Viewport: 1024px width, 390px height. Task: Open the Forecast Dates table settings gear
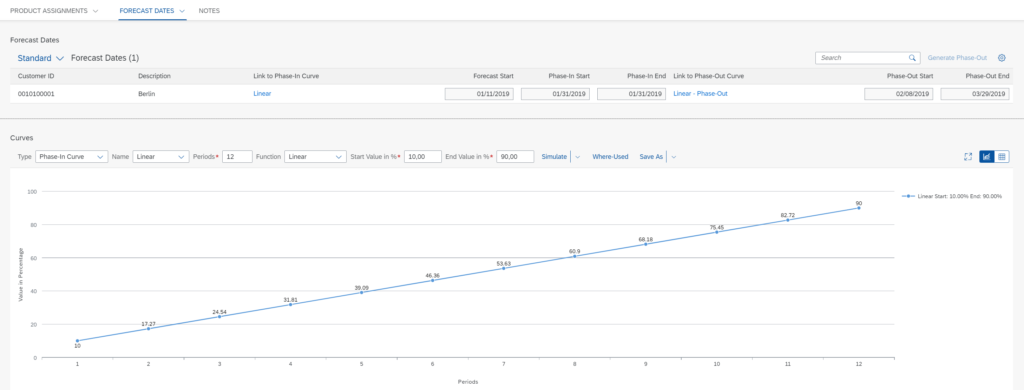point(1001,57)
